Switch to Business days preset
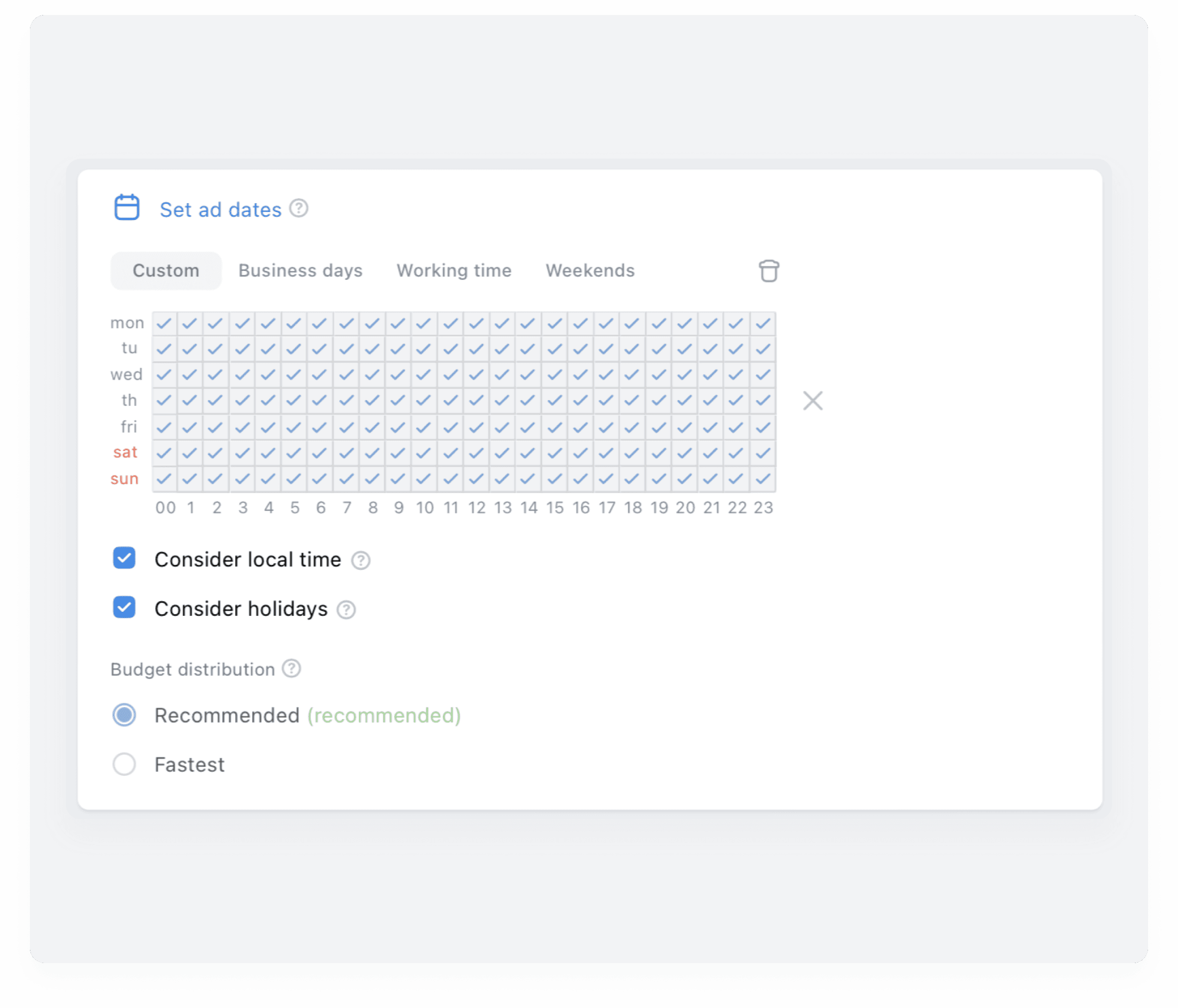The width and height of the screenshot is (1178, 1008). tap(300, 270)
